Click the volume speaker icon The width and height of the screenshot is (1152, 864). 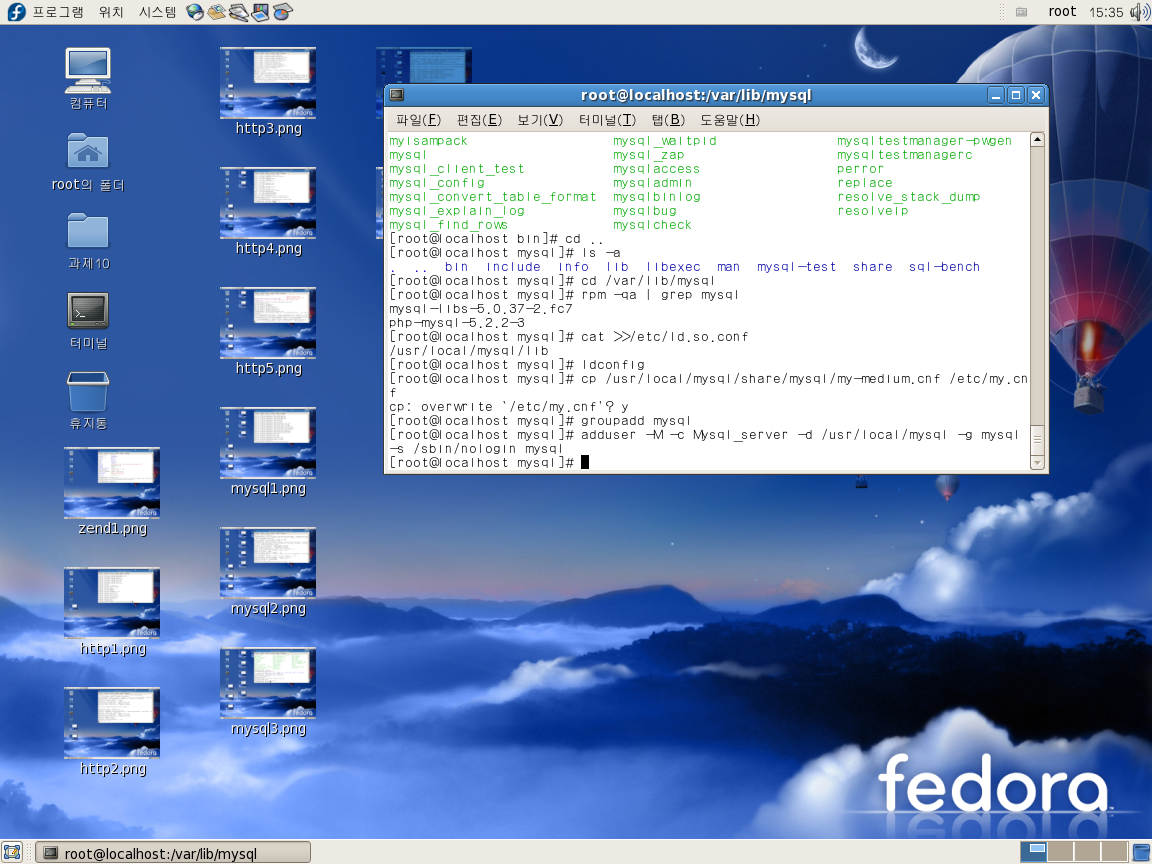click(1139, 12)
